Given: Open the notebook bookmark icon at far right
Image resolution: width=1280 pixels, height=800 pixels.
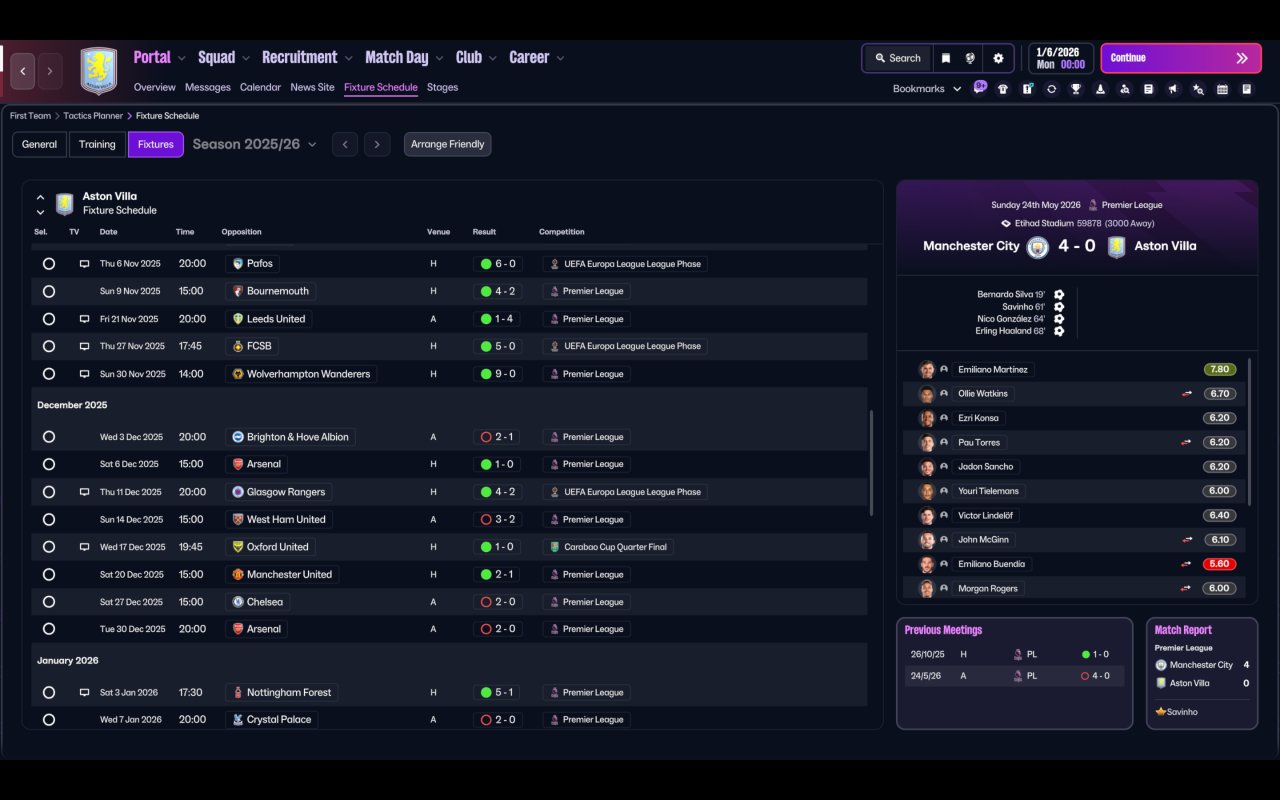Looking at the screenshot, I should 1246,89.
